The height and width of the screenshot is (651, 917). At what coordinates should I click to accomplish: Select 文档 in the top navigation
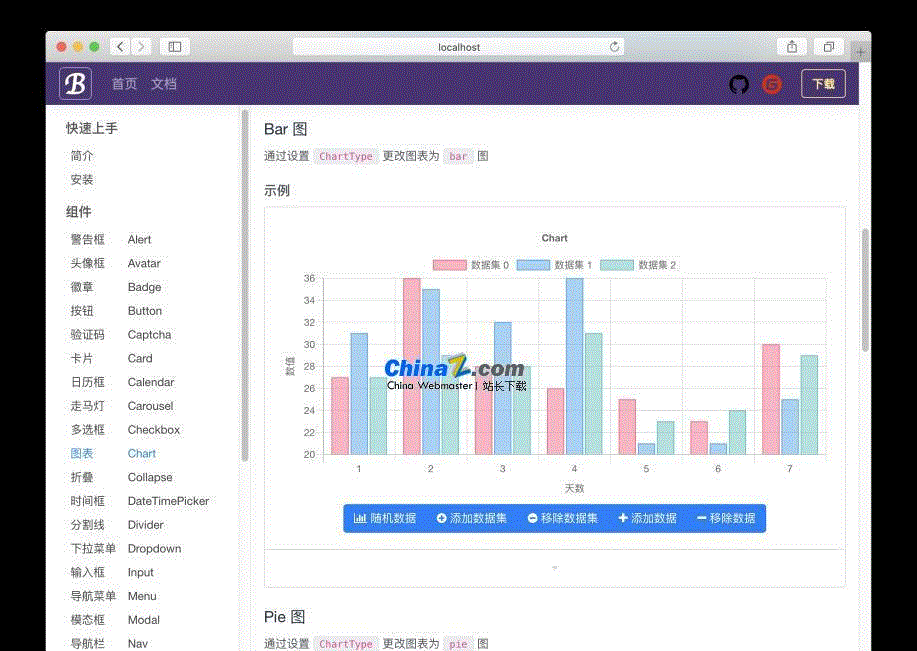(x=164, y=84)
